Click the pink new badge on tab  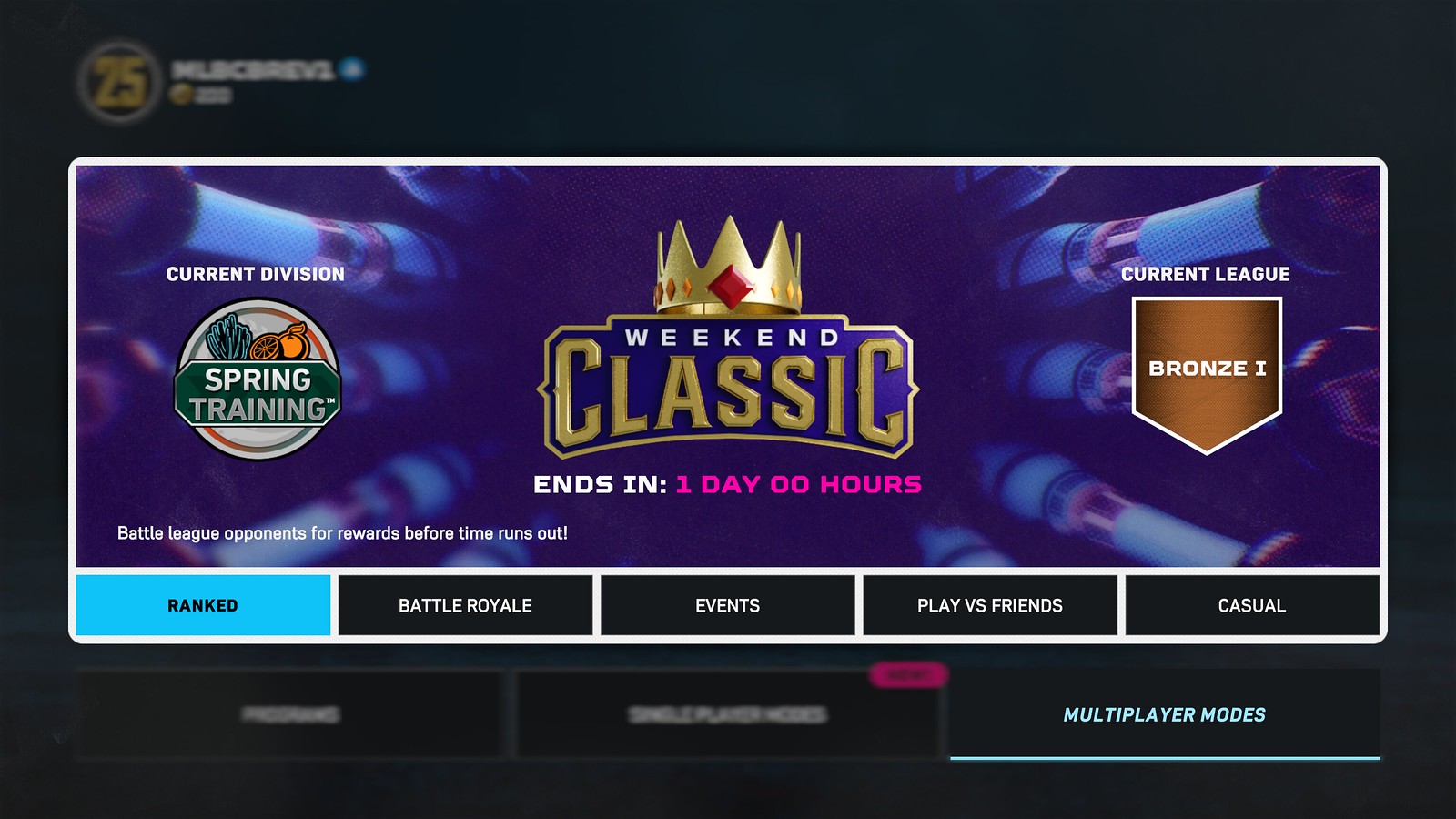908,675
